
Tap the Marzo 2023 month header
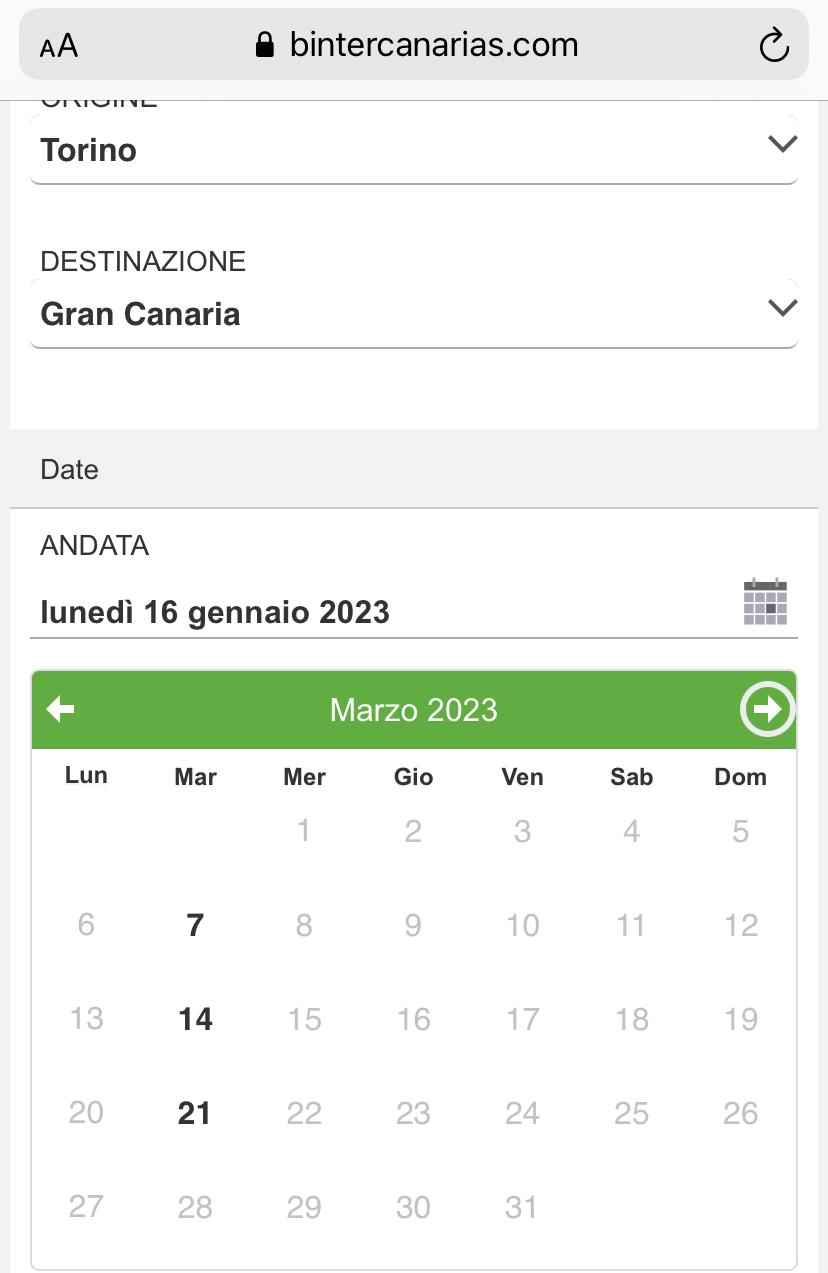(413, 710)
